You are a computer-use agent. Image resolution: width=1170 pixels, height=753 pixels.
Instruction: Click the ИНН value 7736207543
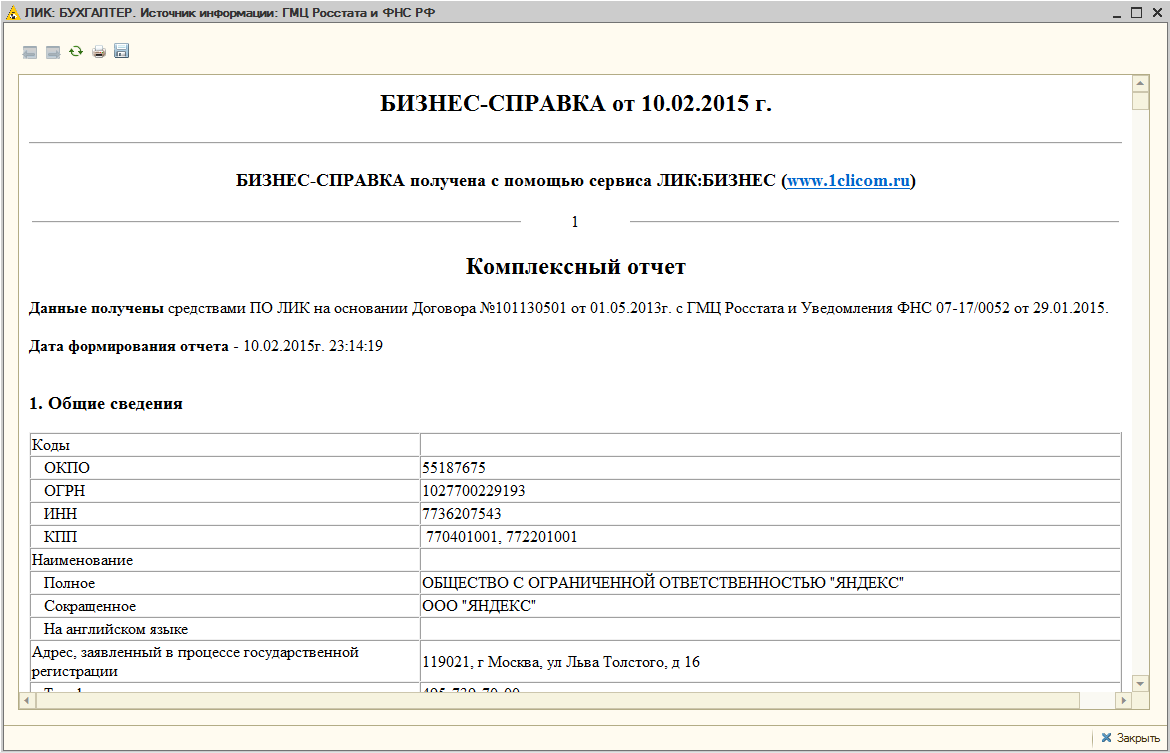[x=462, y=514]
